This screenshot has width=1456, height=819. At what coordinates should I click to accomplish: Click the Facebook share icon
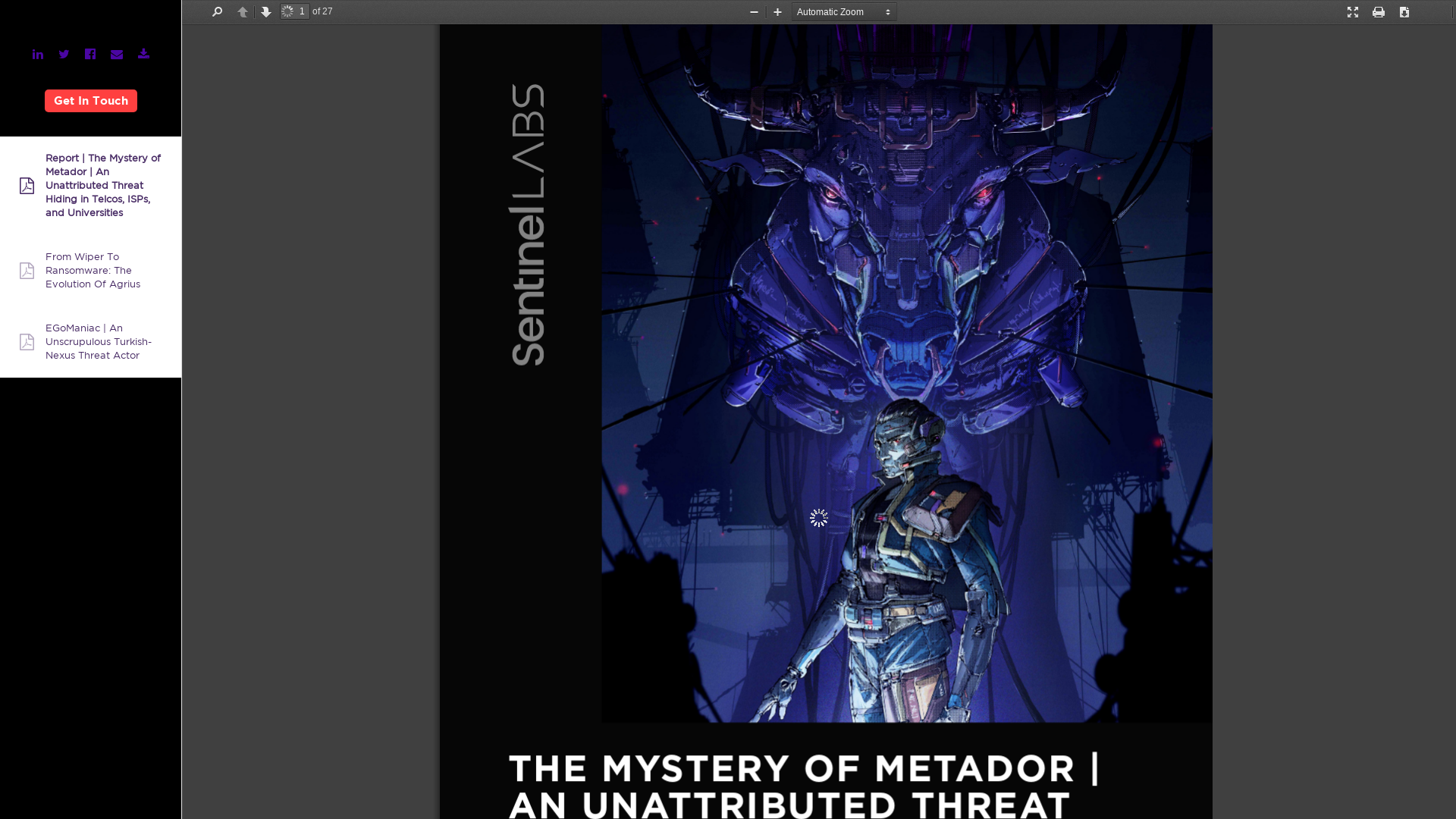(x=90, y=54)
